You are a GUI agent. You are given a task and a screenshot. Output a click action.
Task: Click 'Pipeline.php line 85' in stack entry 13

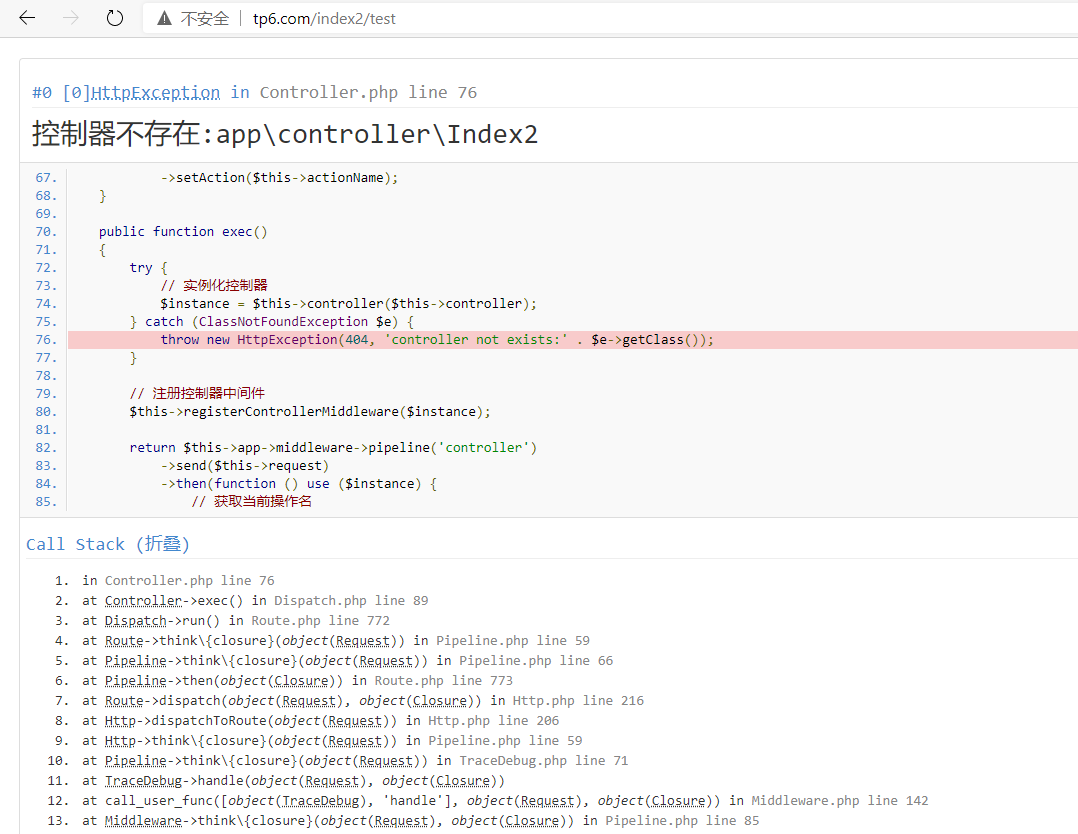click(682, 820)
